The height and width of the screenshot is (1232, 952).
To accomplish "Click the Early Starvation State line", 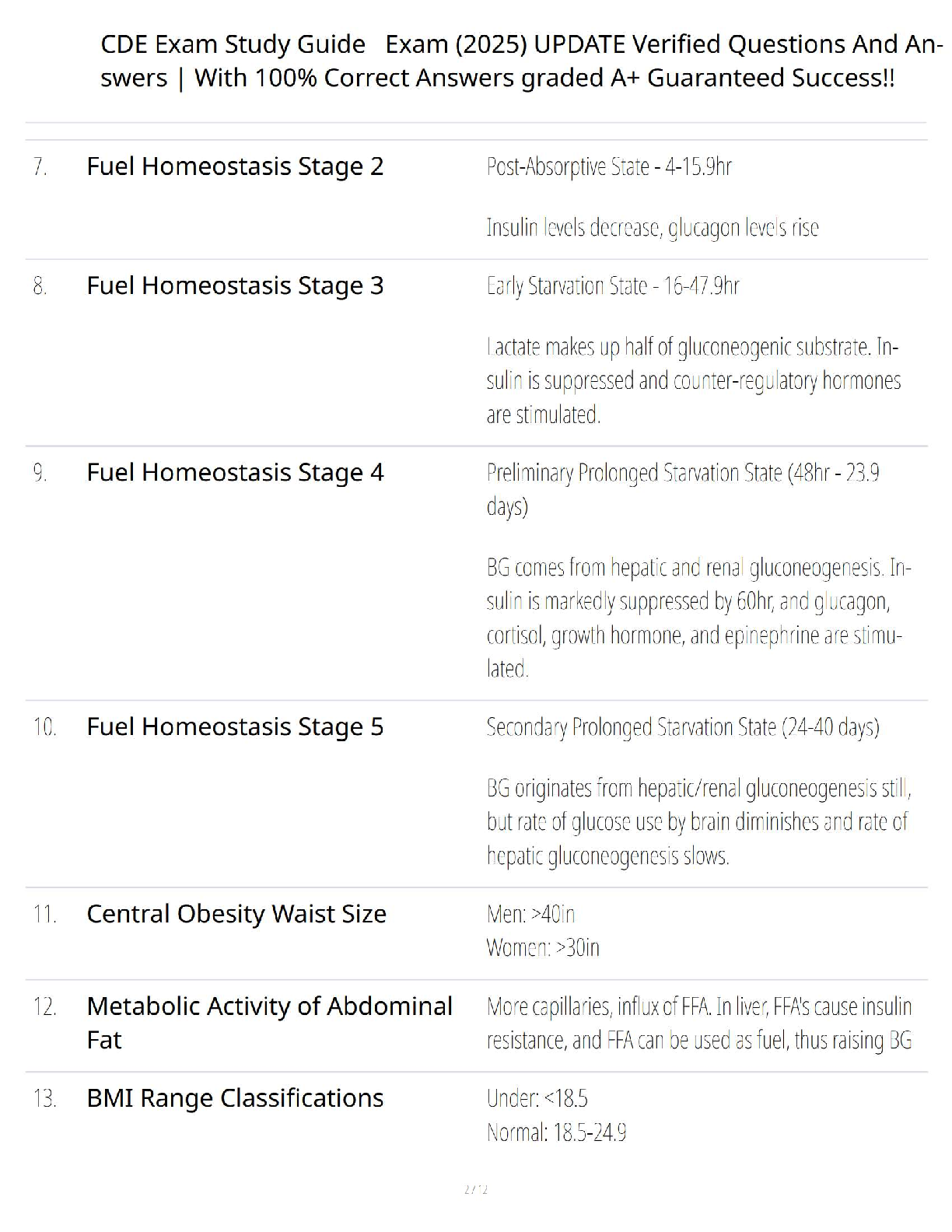I will (x=612, y=285).
